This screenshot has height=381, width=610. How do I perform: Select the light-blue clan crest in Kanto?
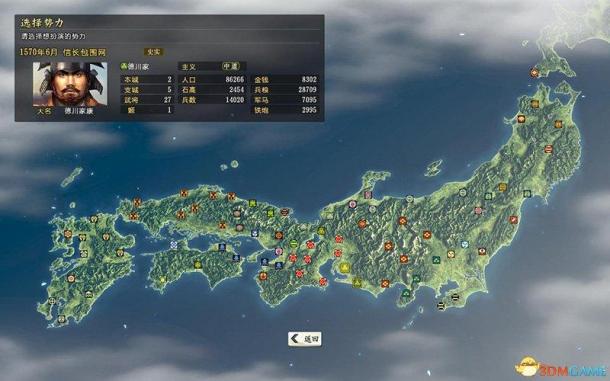tap(465, 244)
